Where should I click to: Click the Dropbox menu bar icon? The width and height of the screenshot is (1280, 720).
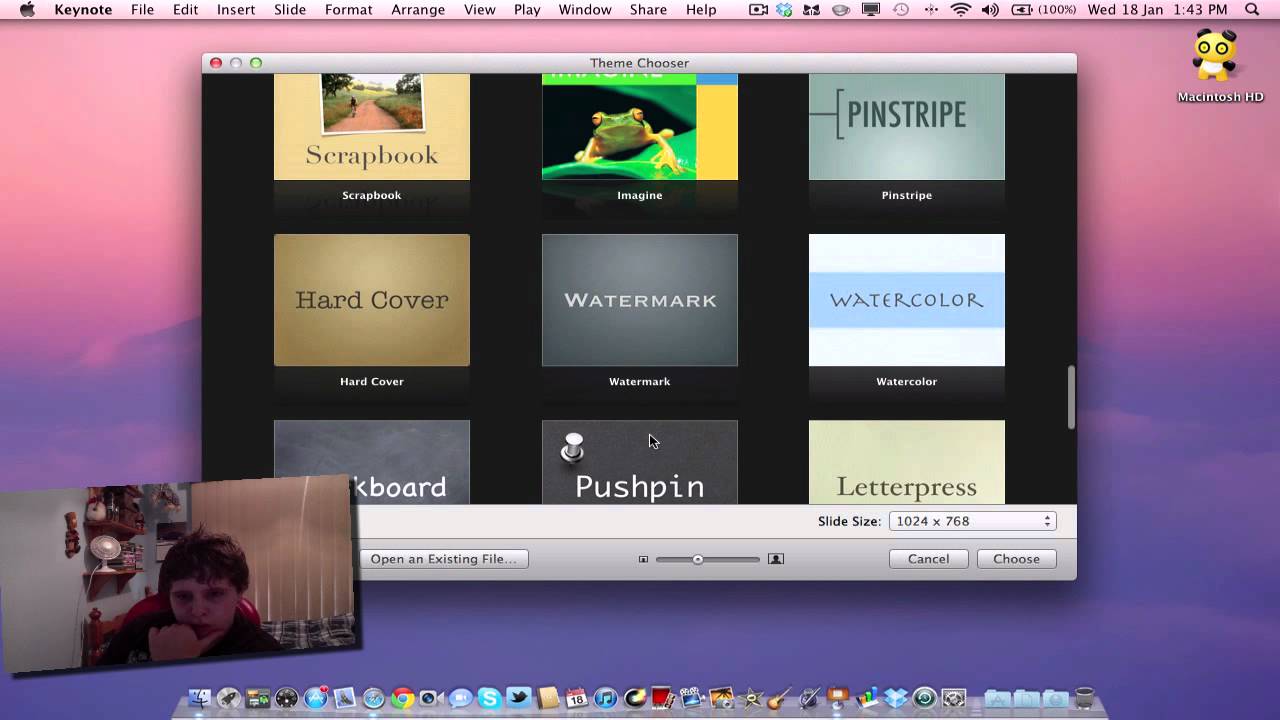click(784, 9)
